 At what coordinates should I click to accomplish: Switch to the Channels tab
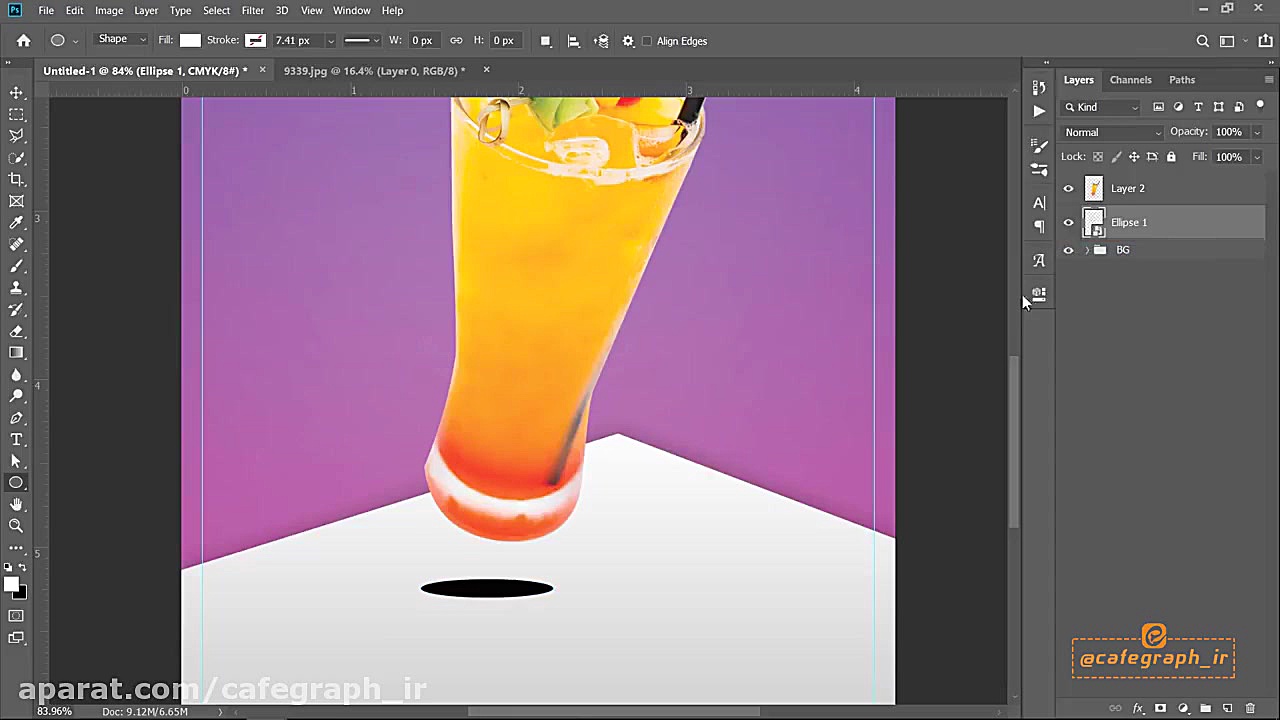click(x=1130, y=80)
